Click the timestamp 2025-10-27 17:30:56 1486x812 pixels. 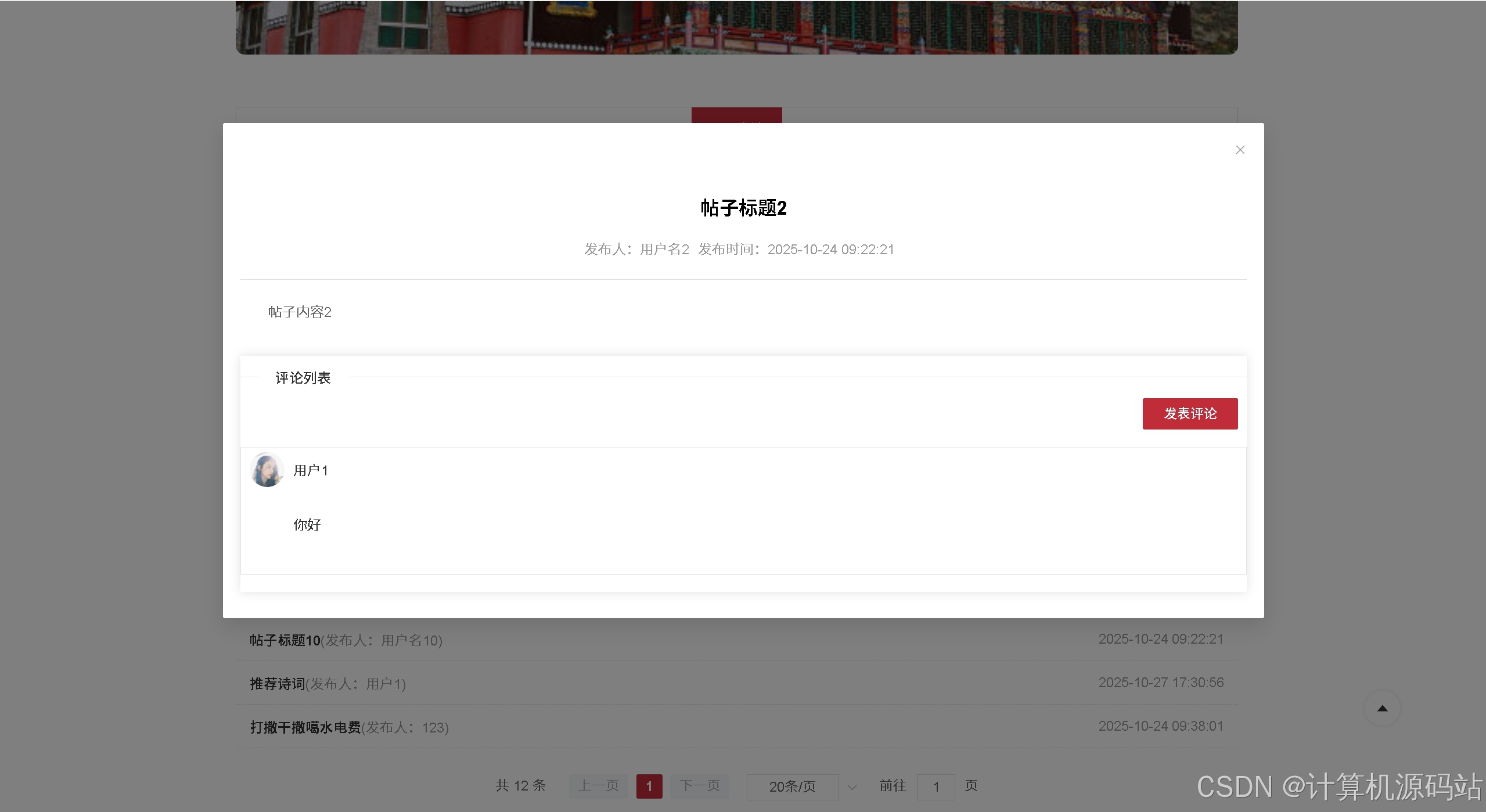tap(1161, 683)
